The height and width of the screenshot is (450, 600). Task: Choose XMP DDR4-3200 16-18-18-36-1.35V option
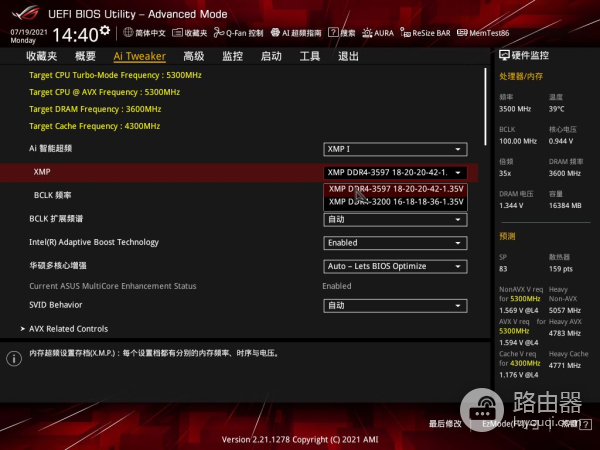[x=395, y=202]
